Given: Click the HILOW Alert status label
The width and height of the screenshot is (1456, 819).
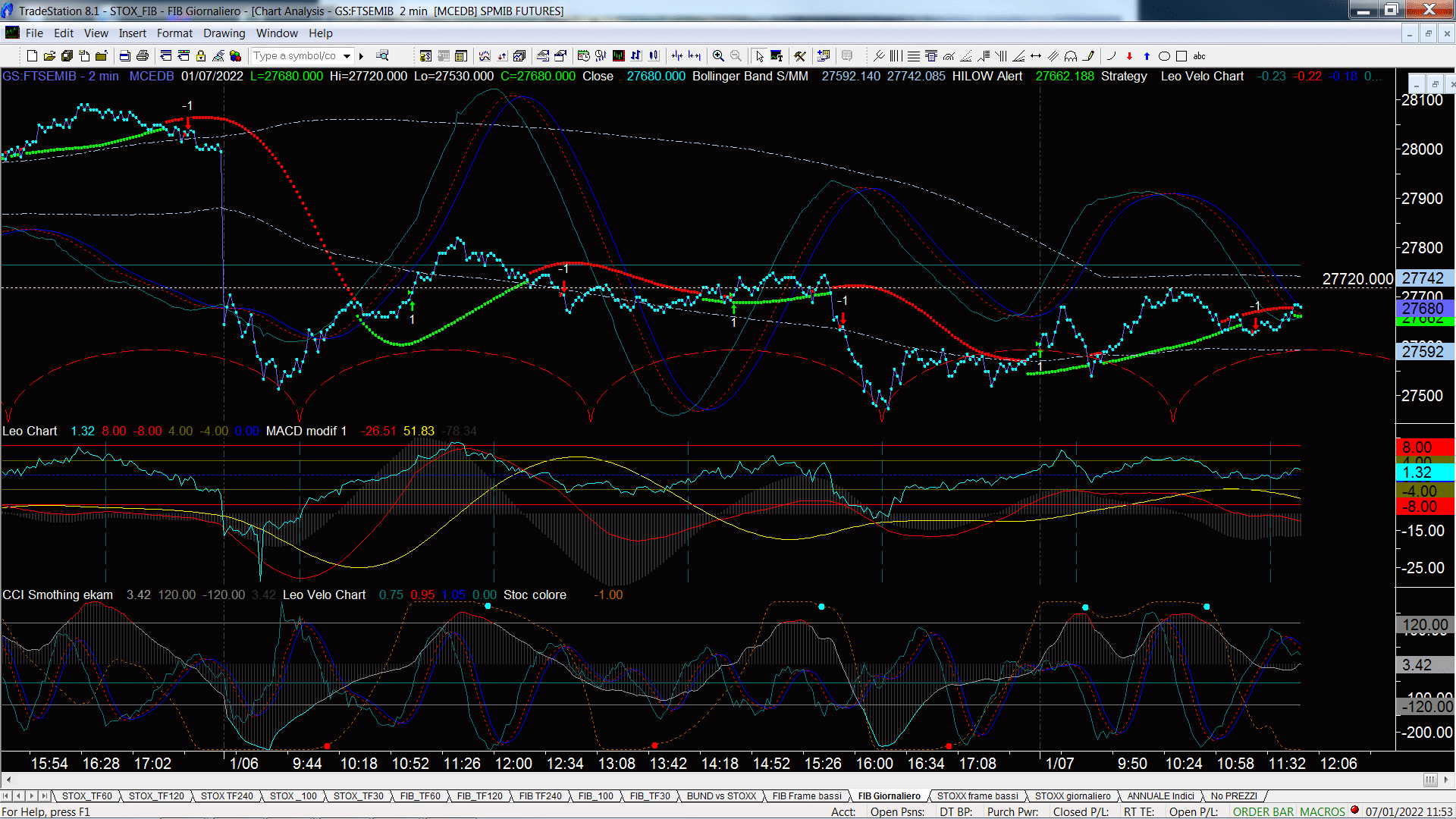Looking at the screenshot, I should 987,76.
